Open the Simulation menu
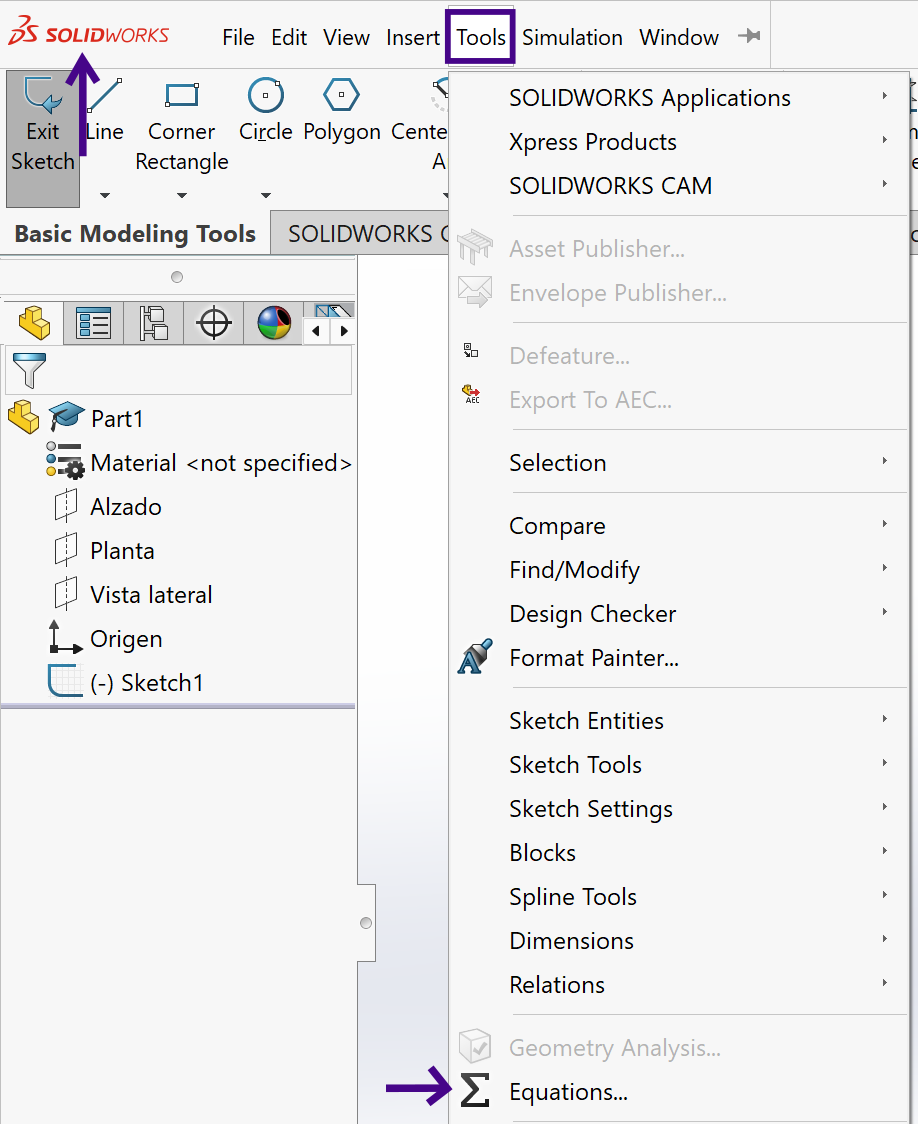This screenshot has width=918, height=1124. [572, 37]
